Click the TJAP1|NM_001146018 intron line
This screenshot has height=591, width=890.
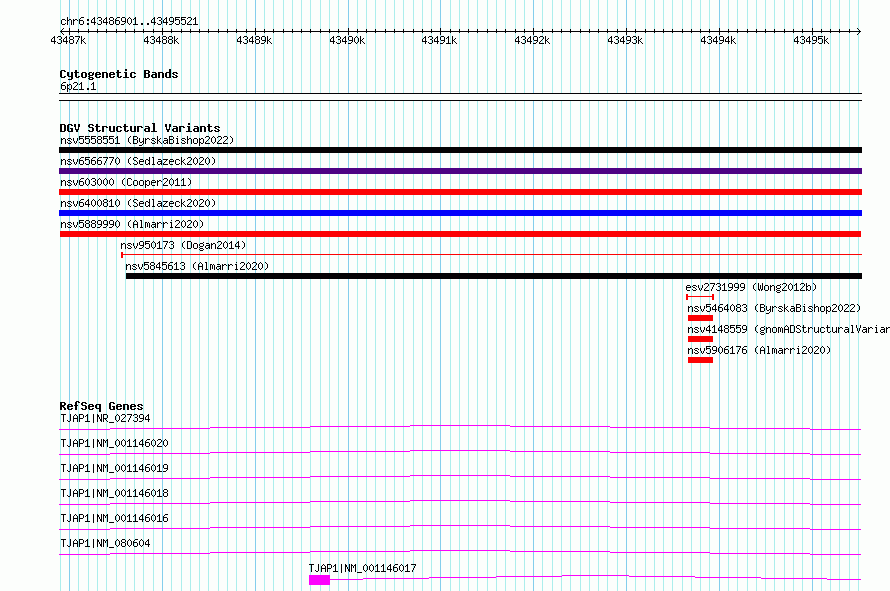(460, 502)
